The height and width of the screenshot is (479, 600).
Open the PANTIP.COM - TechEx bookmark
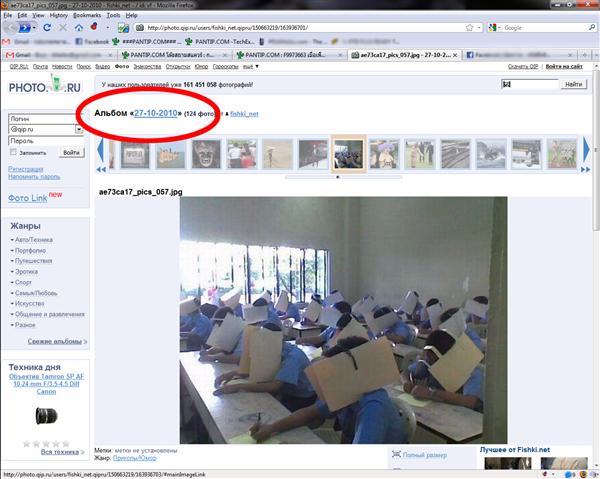coord(220,41)
